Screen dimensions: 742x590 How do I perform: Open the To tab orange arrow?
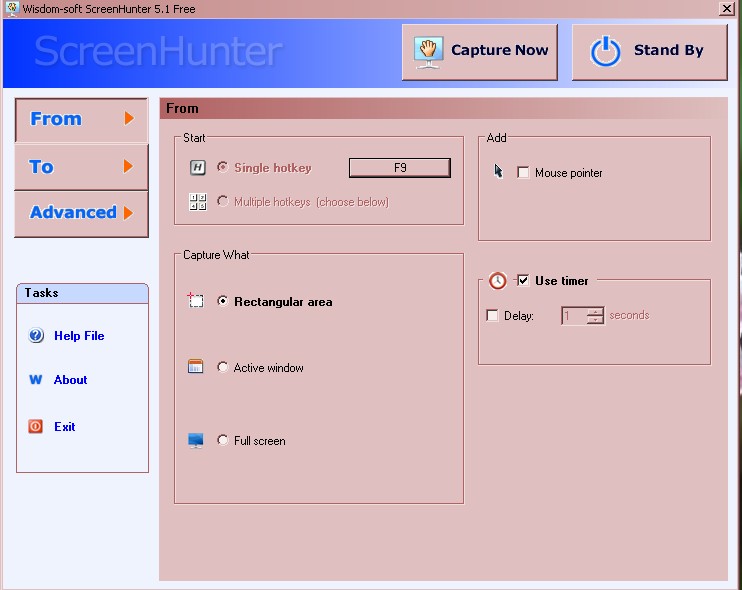point(128,166)
